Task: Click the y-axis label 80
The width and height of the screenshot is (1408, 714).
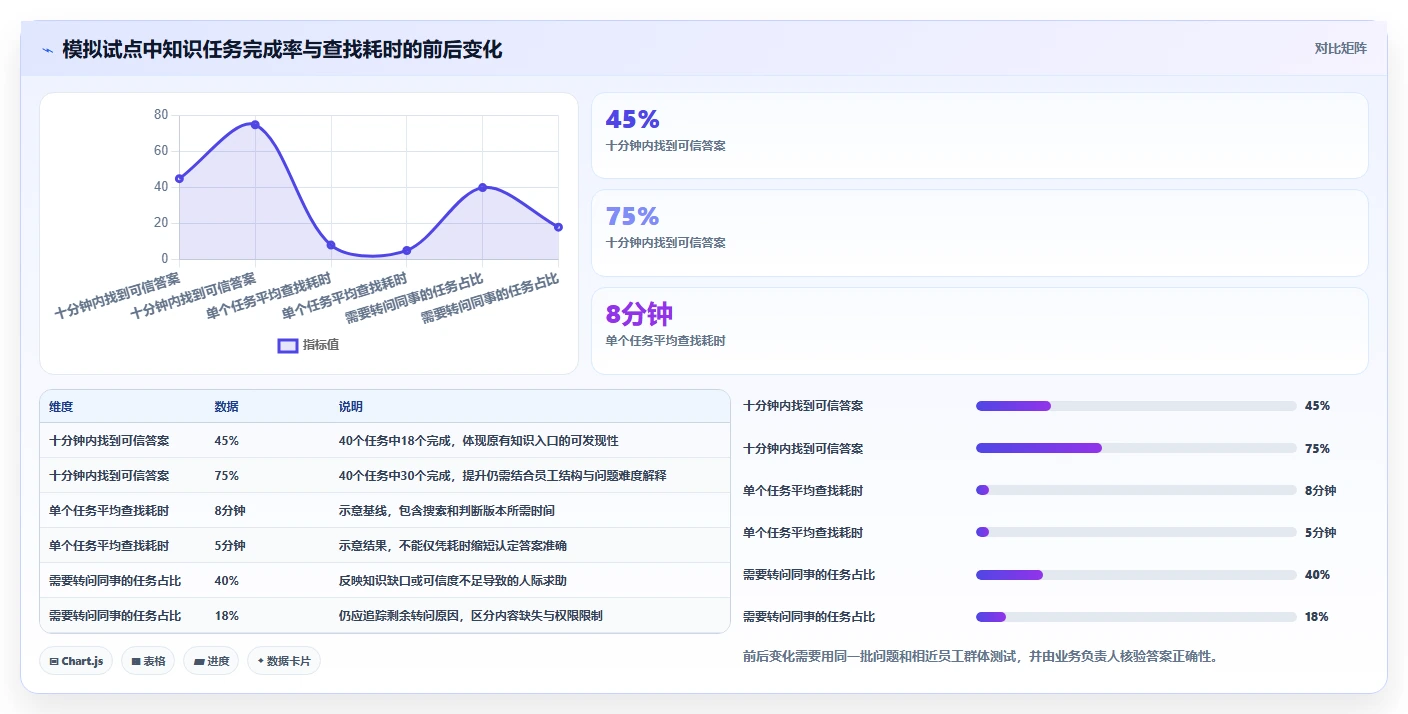Action: click(x=161, y=115)
